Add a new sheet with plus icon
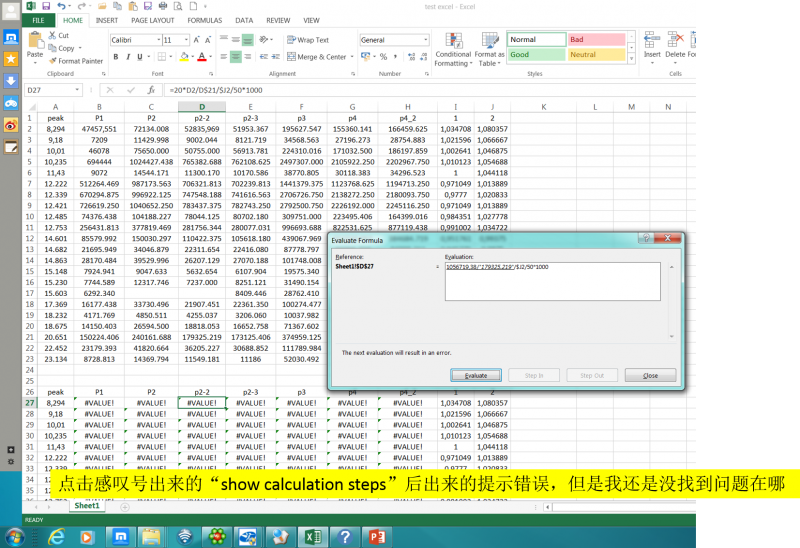800x548 pixels. [125, 507]
